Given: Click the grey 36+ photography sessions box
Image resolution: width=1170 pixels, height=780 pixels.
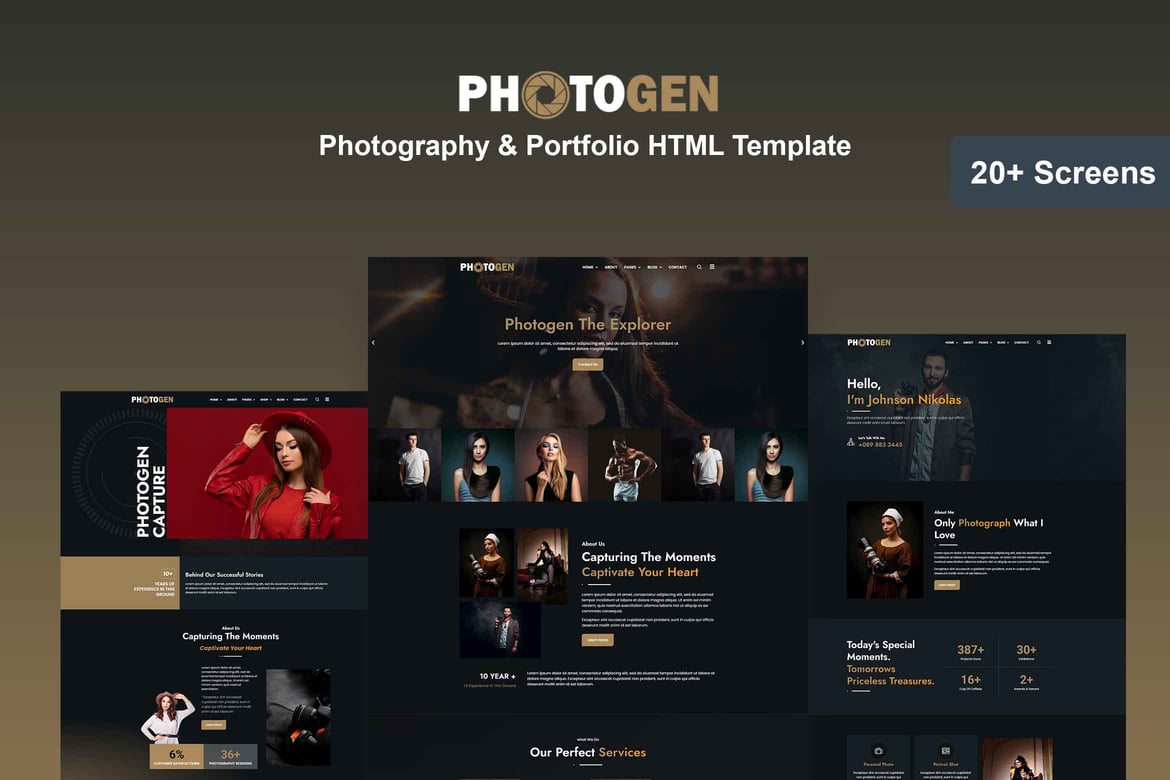Looking at the screenshot, I should (231, 756).
